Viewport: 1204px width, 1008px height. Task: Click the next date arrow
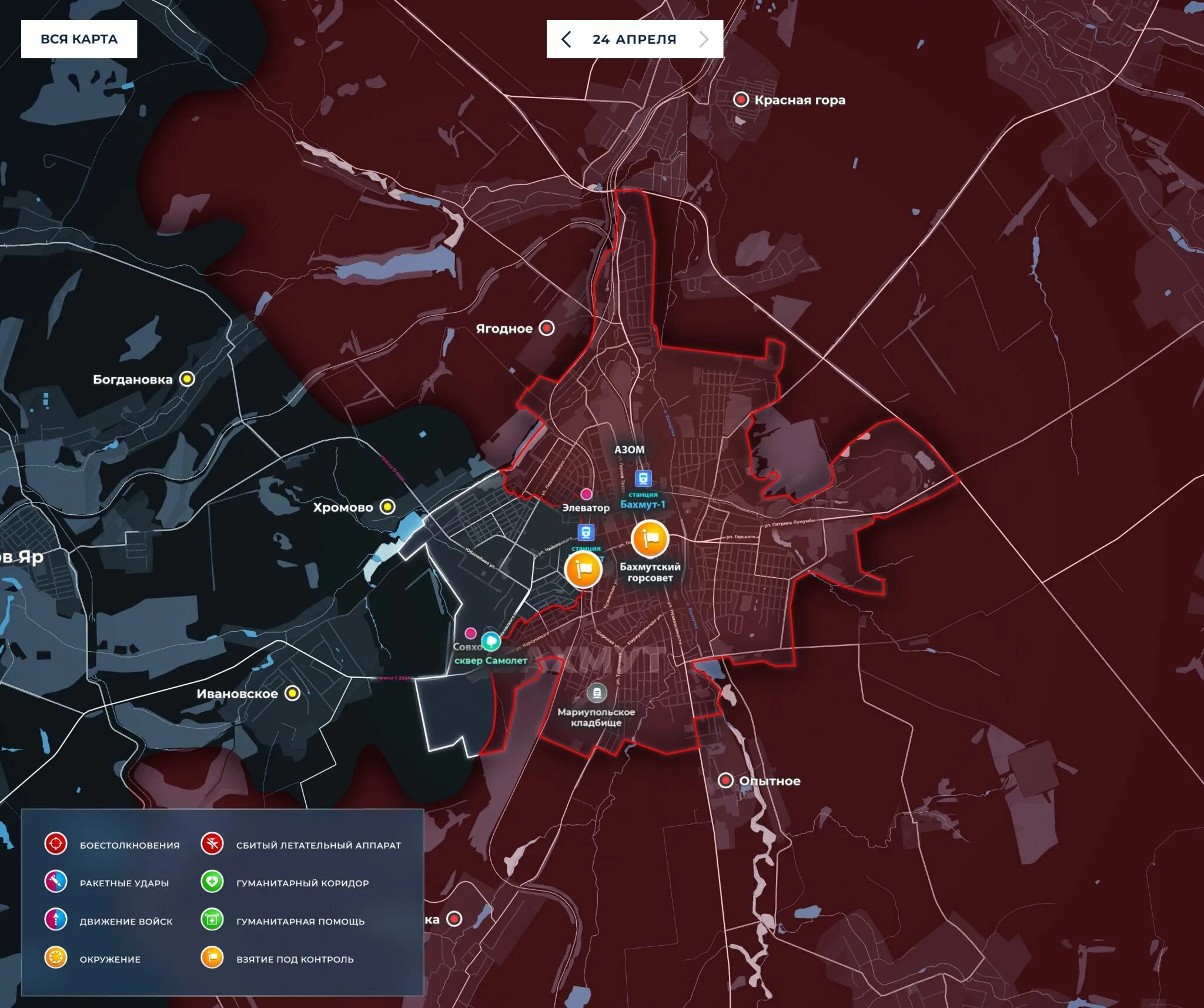tap(704, 39)
